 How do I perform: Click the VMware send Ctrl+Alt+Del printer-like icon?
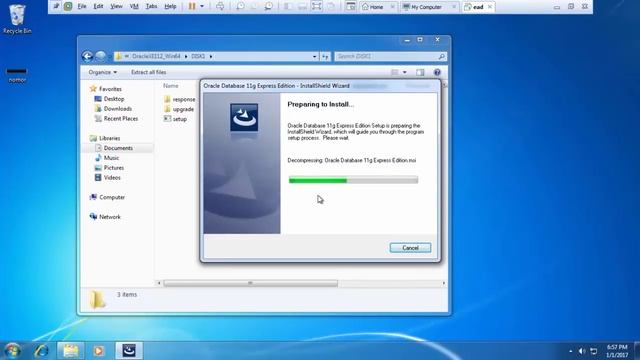[x=220, y=7]
